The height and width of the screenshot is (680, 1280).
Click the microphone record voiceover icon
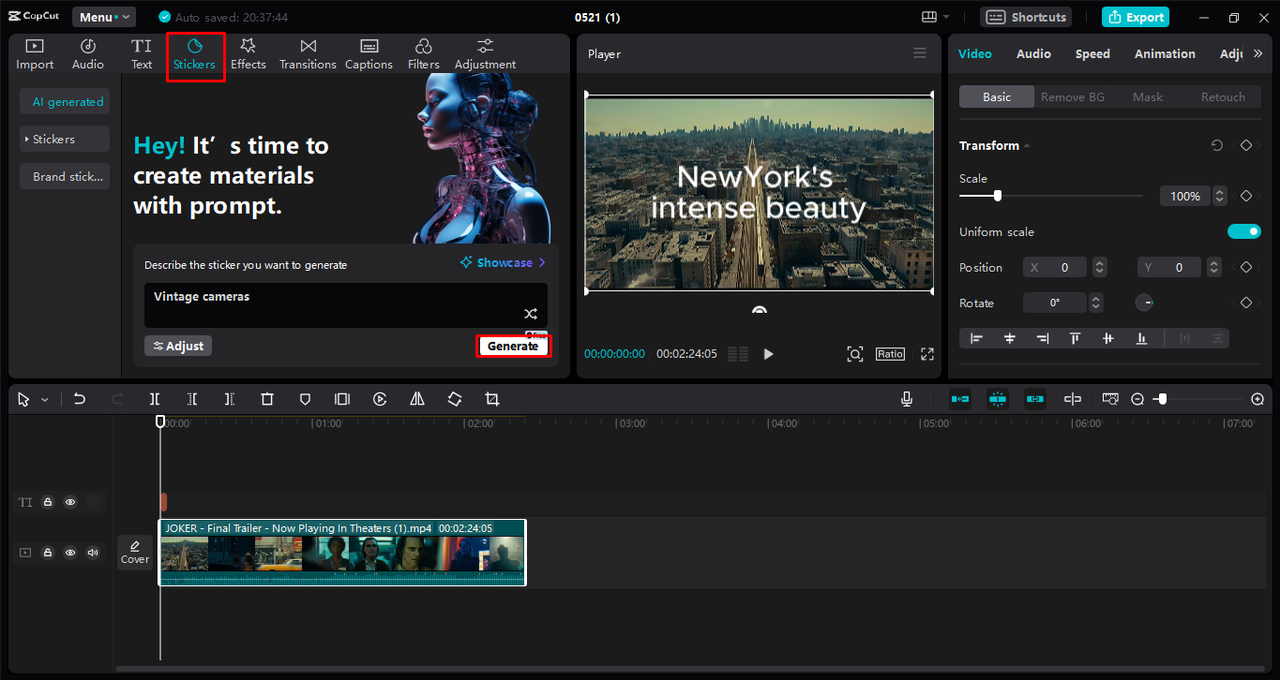[x=906, y=399]
